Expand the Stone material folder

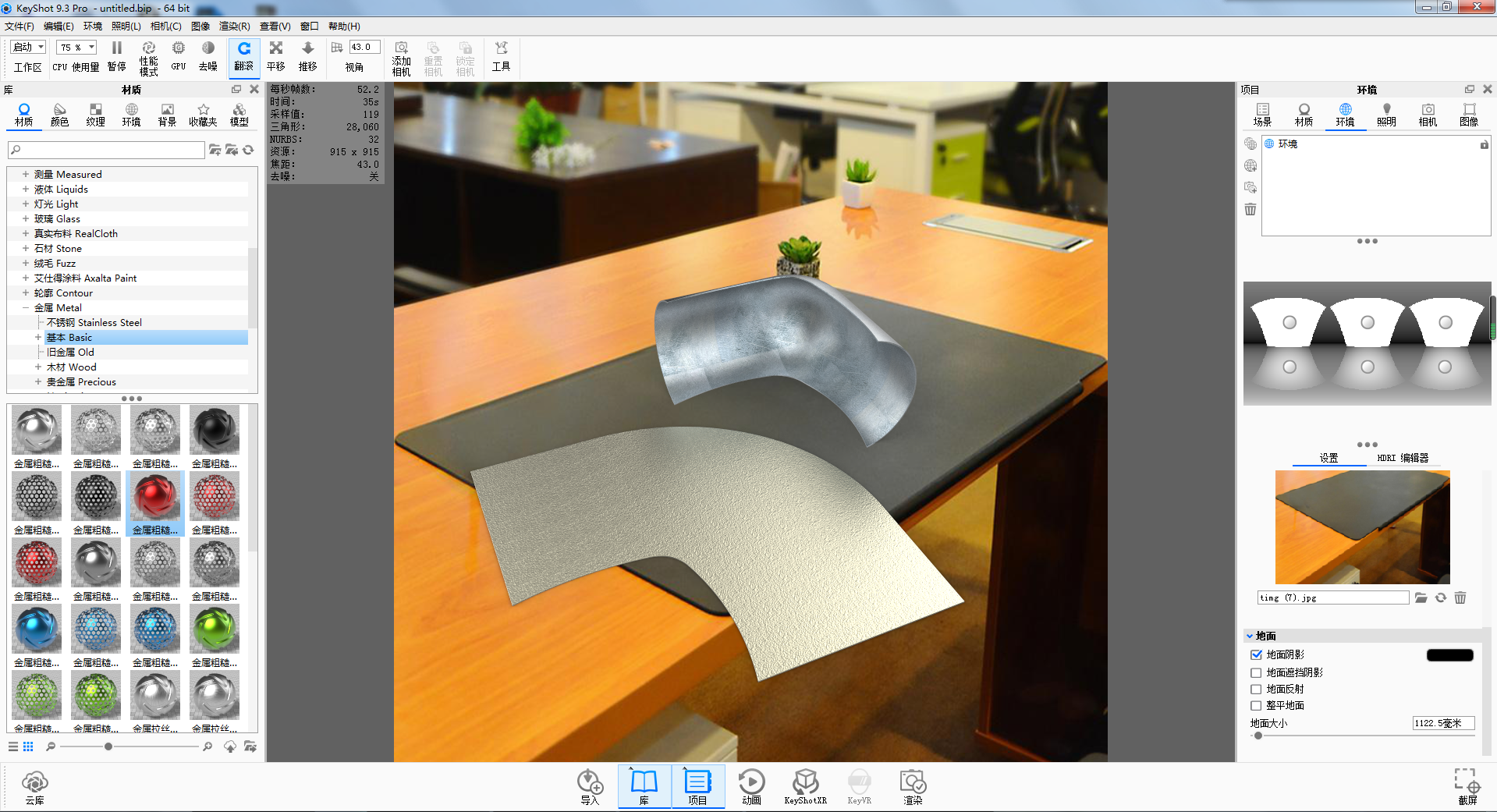click(x=26, y=248)
